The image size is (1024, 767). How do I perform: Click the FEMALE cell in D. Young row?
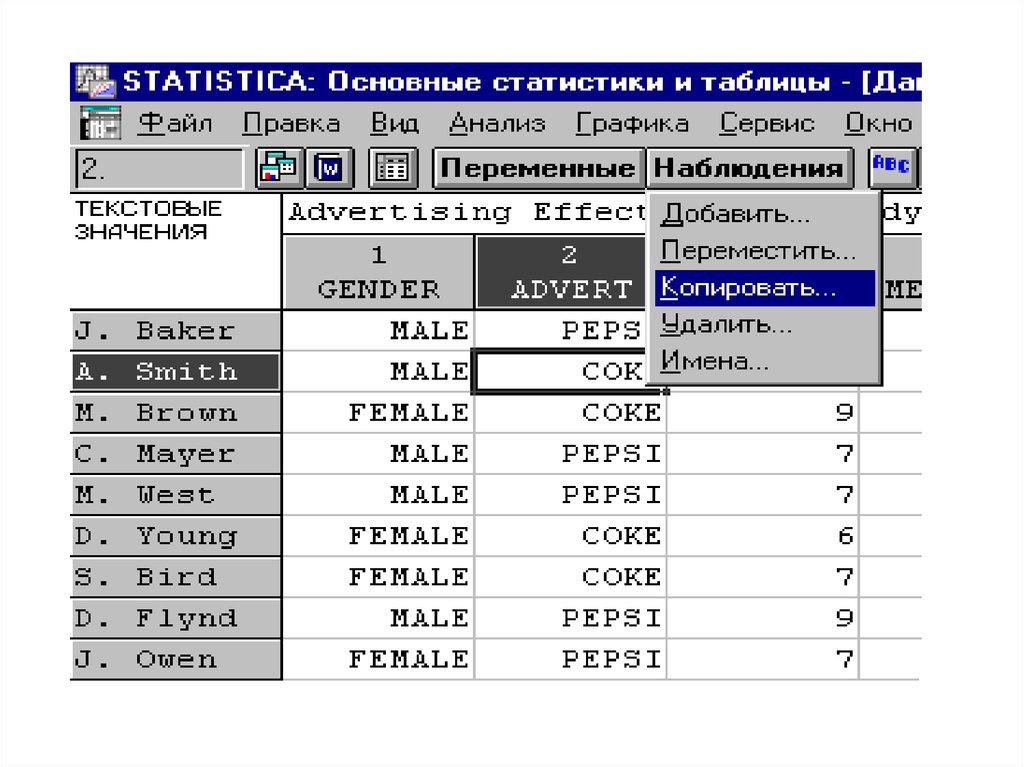pos(379,536)
